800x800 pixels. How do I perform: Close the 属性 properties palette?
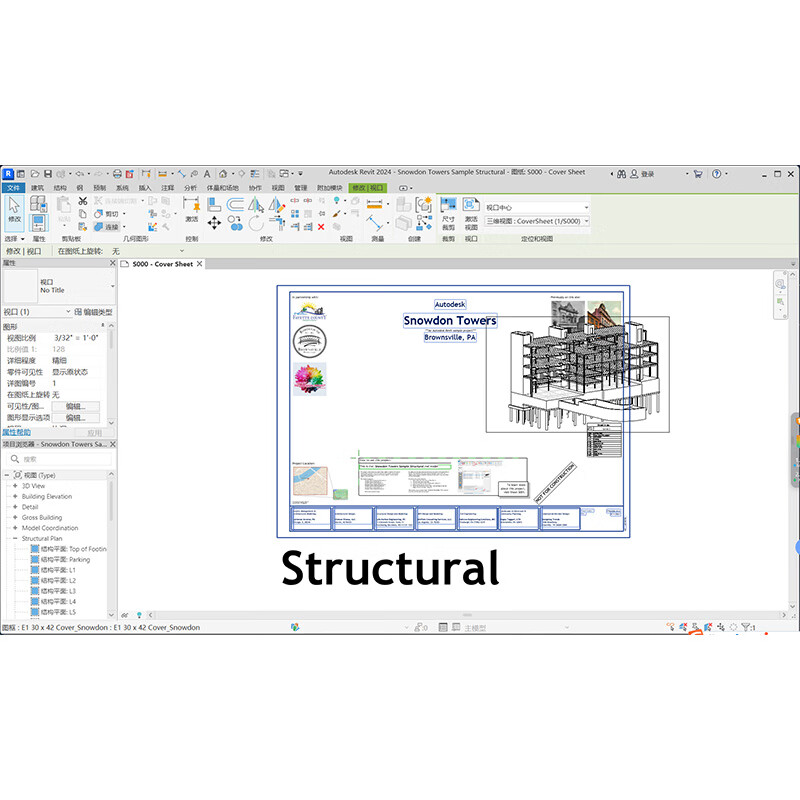[x=112, y=263]
